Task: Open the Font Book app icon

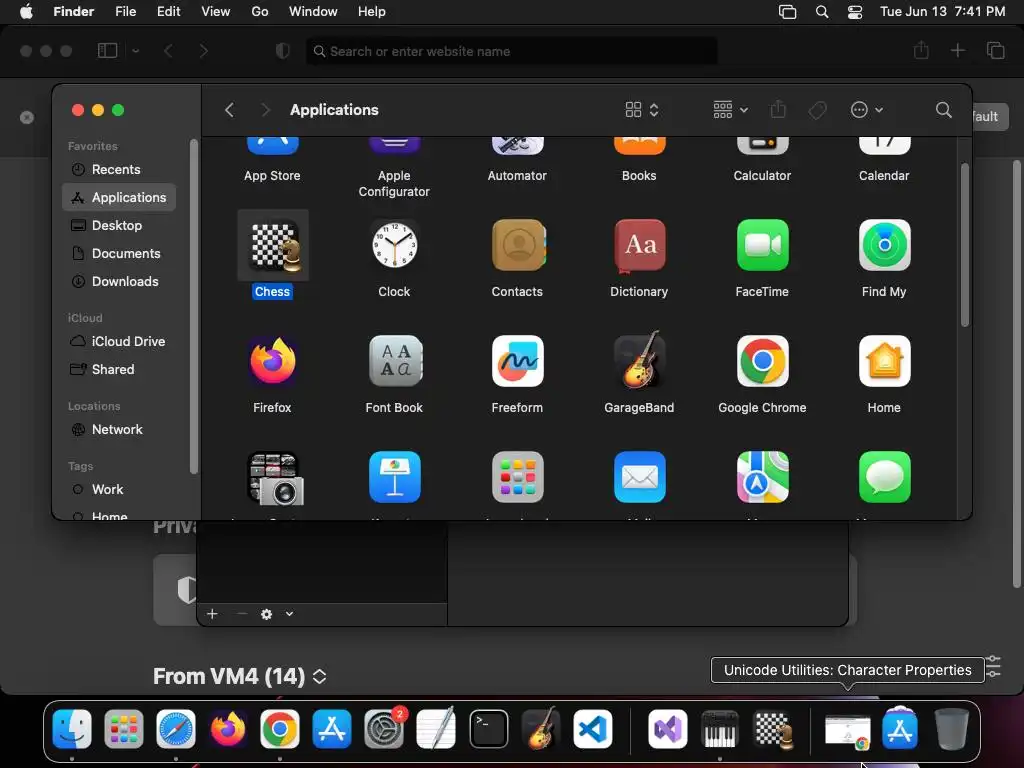Action: tap(394, 361)
